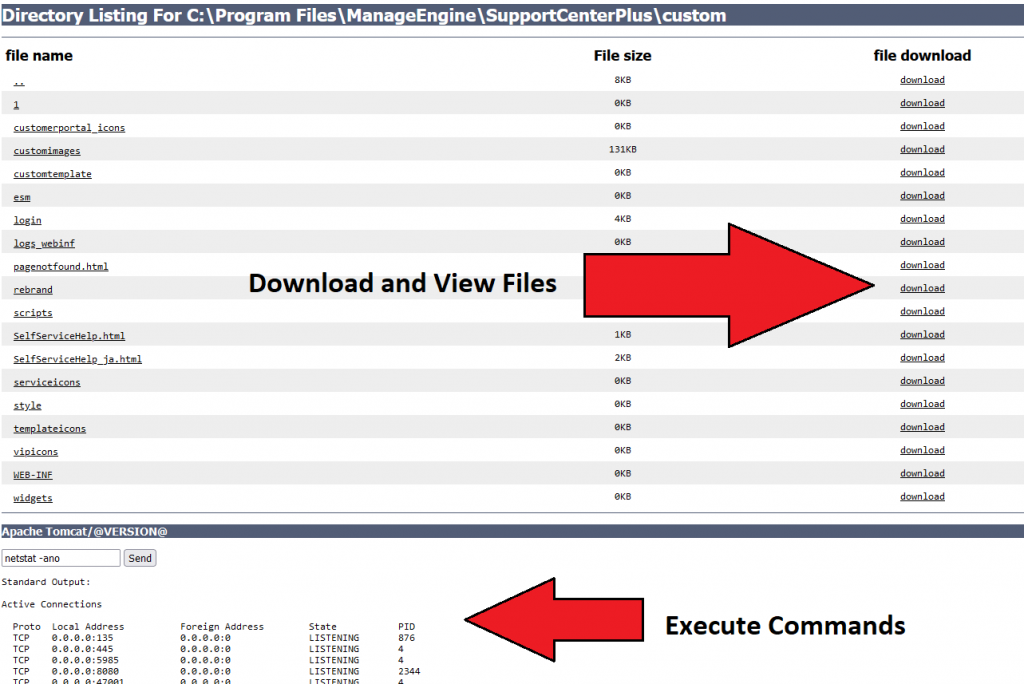
Task: Open the rebrand directory
Action: pos(32,289)
